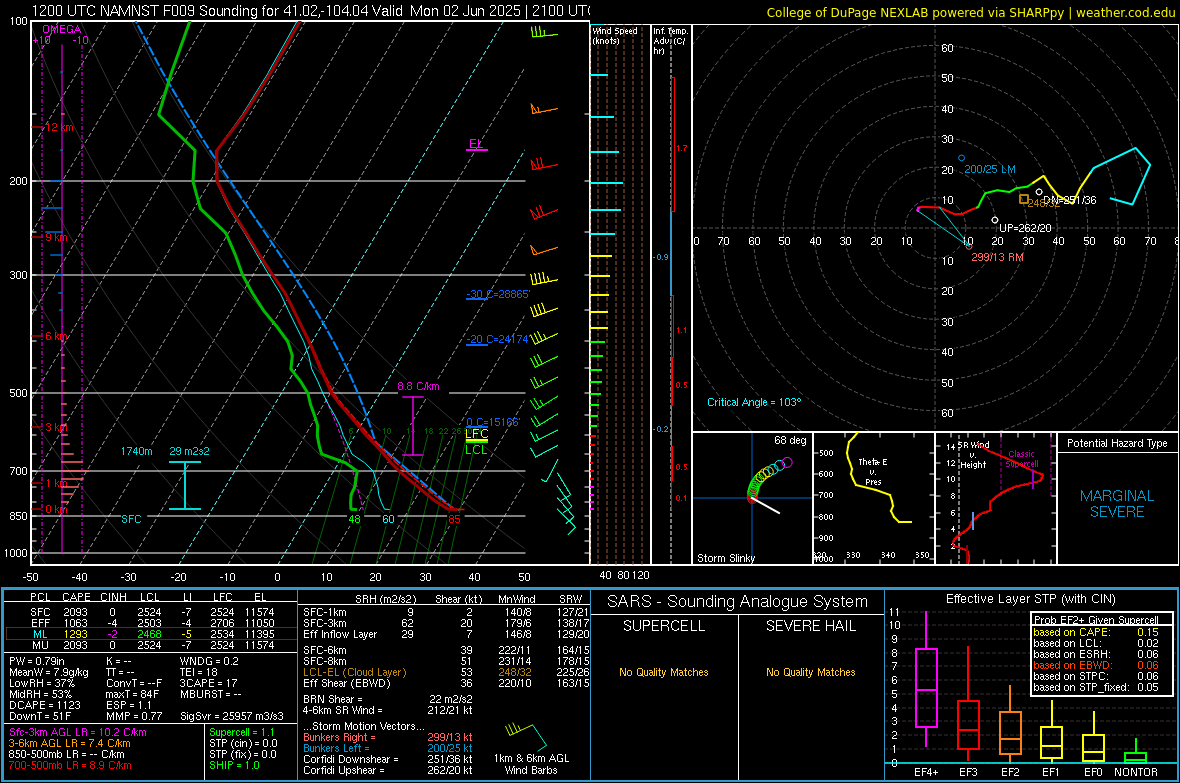Click the green NONTOR box plot
Image resolution: width=1180 pixels, height=783 pixels.
(x=1135, y=753)
